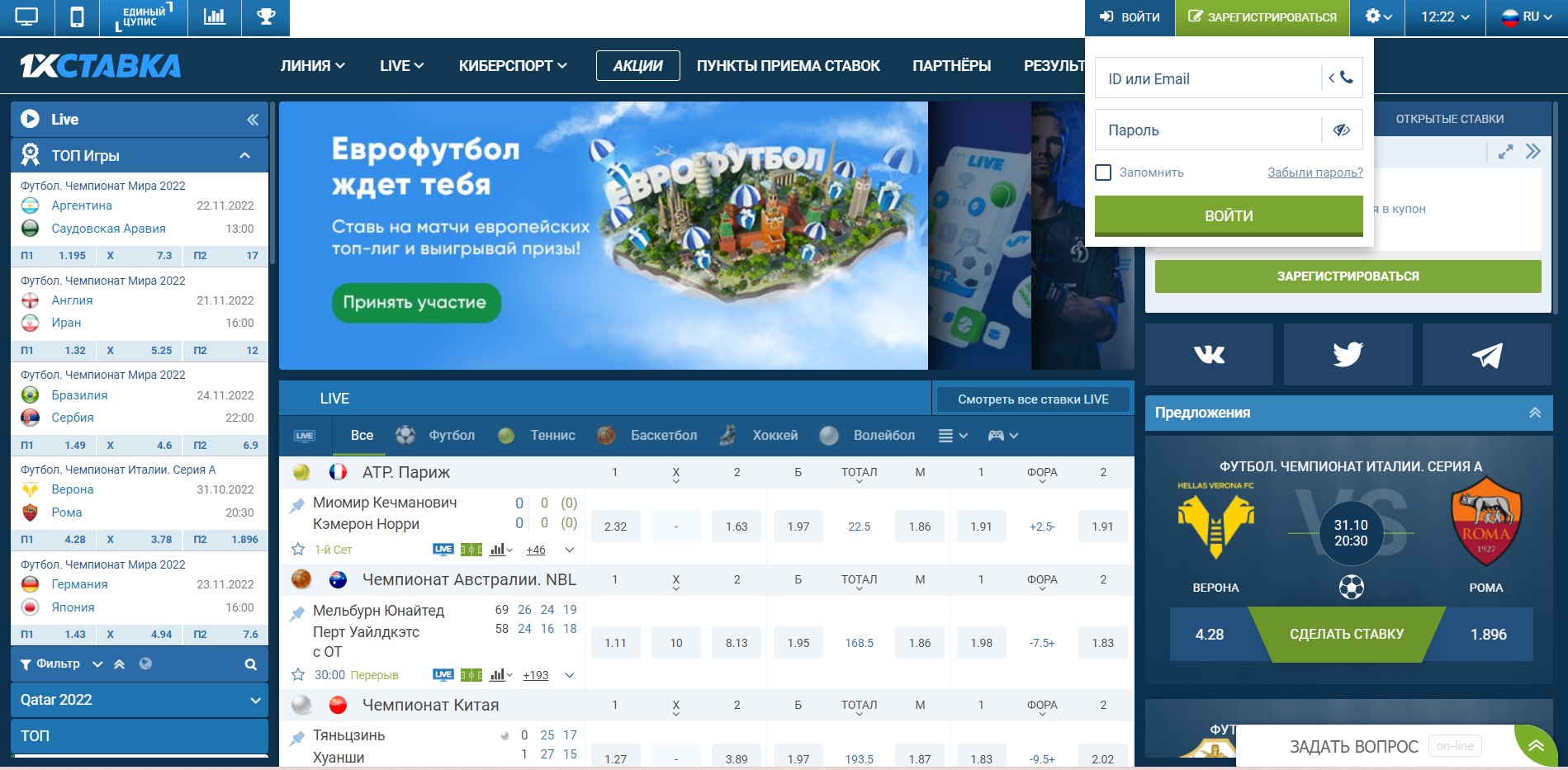The height and width of the screenshot is (770, 1568).
Task: Open the settings gear dropdown
Action: coord(1378,17)
